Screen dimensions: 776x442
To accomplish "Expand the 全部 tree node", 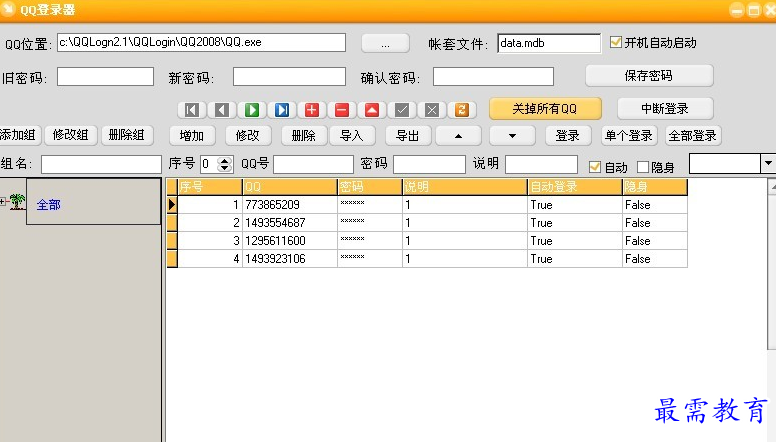I will click(x=2, y=201).
